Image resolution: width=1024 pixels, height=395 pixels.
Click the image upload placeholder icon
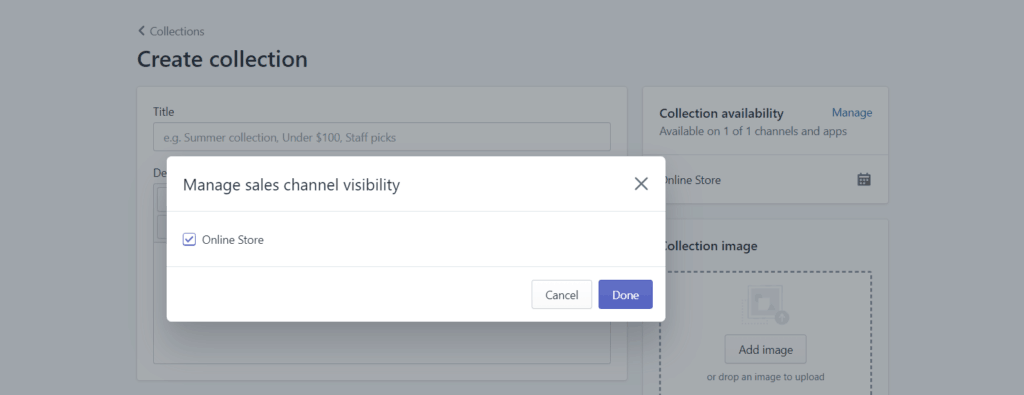765,305
